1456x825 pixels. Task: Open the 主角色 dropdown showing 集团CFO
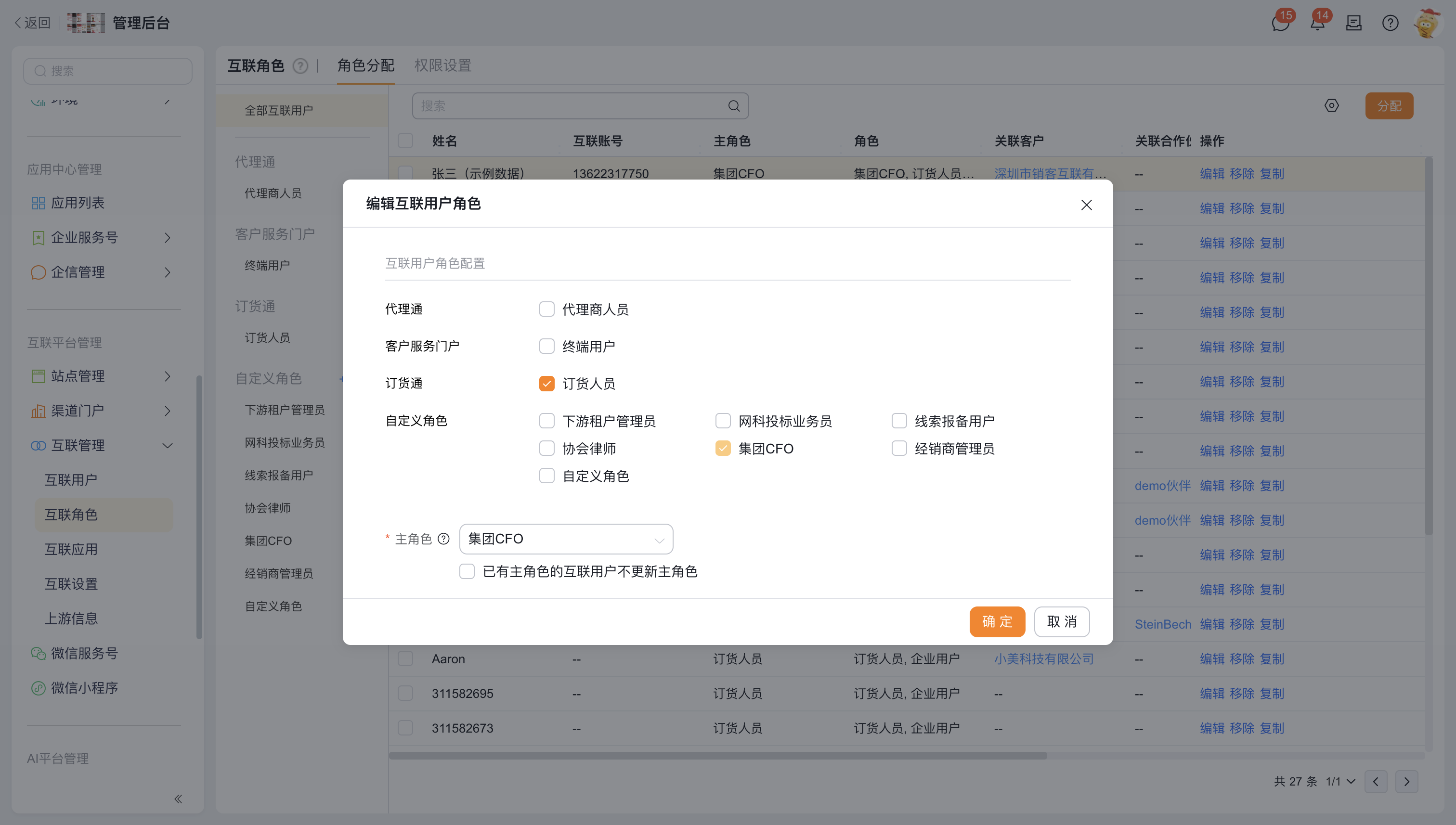click(566, 539)
